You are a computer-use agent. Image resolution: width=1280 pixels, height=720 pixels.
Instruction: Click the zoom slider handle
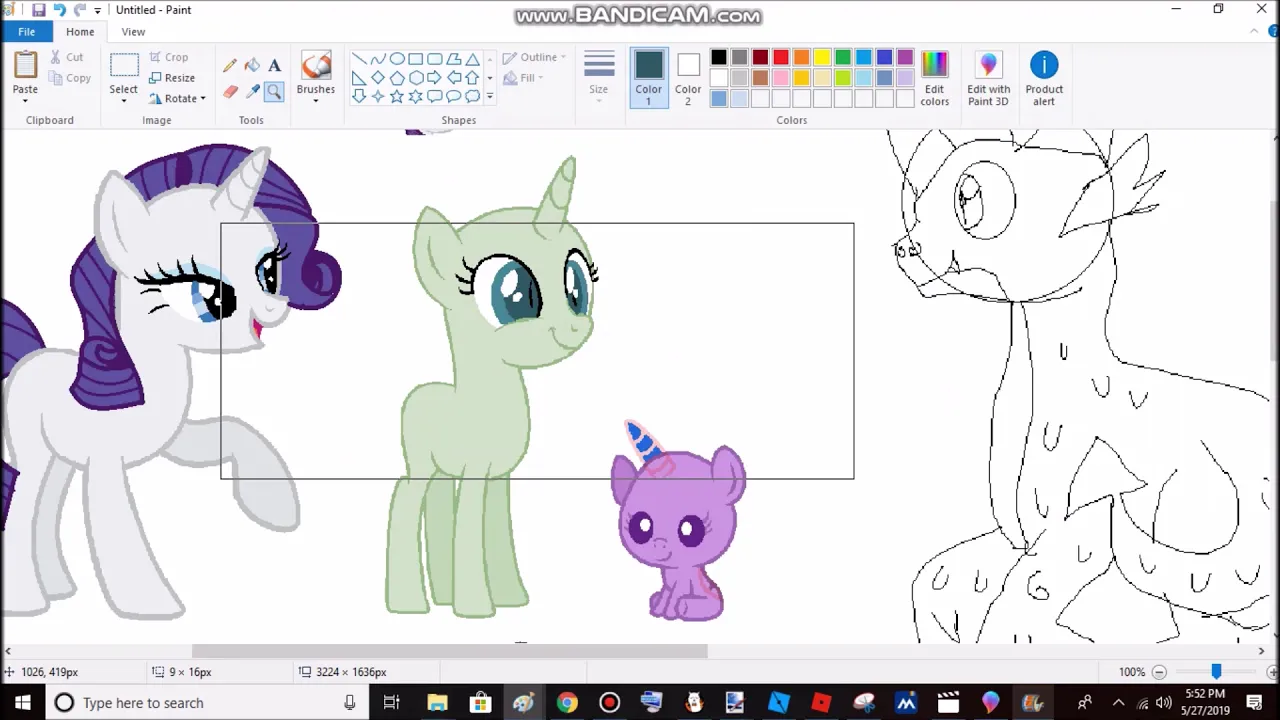(1216, 672)
